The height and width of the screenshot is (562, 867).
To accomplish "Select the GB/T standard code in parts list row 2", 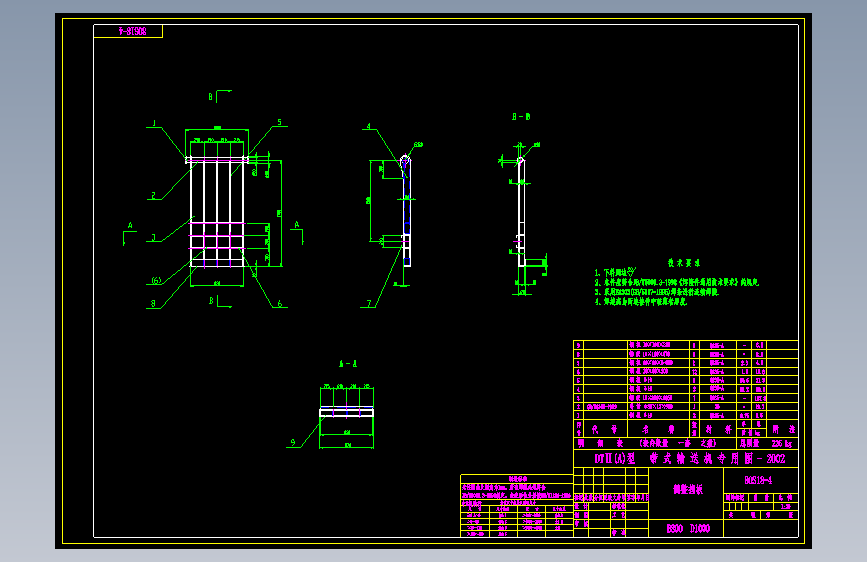I will pyautogui.click(x=602, y=407).
